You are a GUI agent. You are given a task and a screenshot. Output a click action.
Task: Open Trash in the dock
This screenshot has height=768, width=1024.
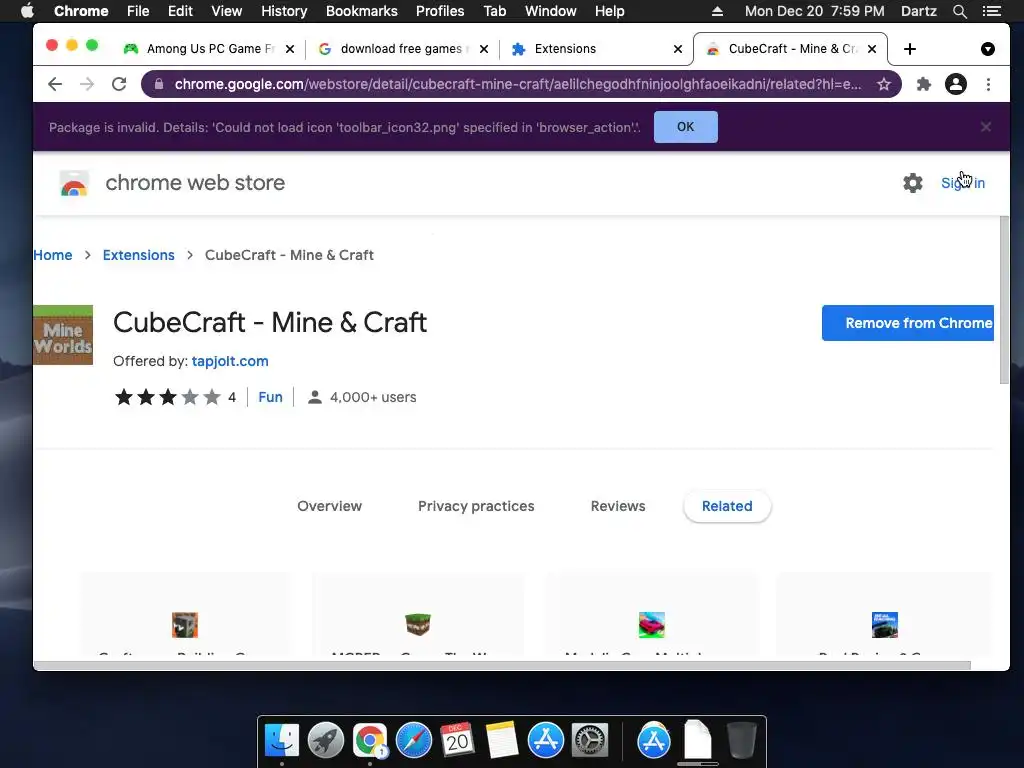point(741,741)
